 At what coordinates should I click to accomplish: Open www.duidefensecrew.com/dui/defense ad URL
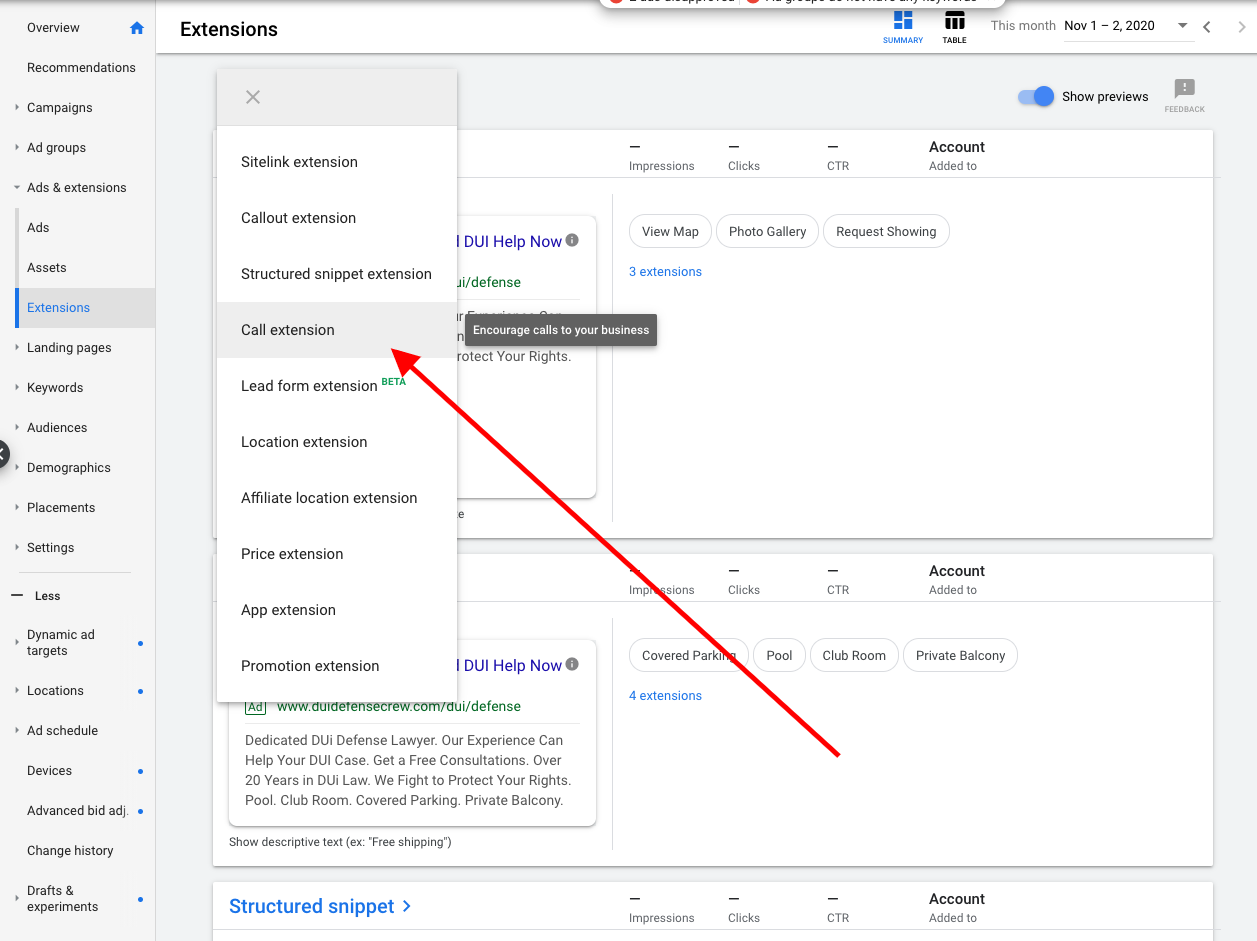[398, 706]
